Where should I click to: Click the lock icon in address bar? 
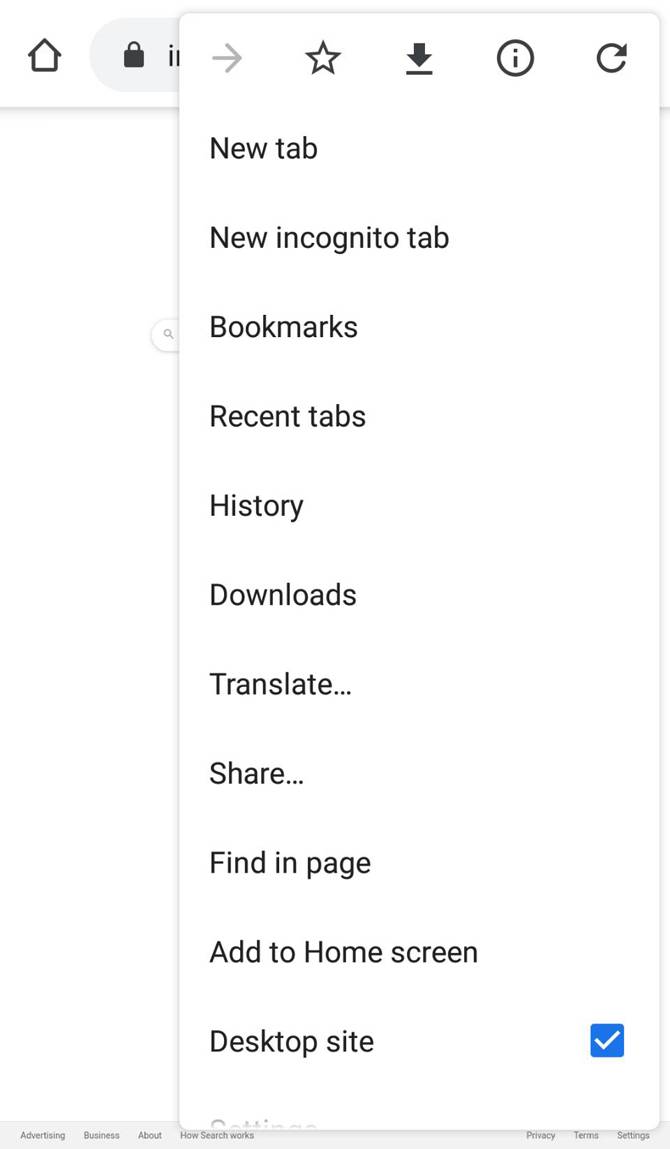point(134,56)
